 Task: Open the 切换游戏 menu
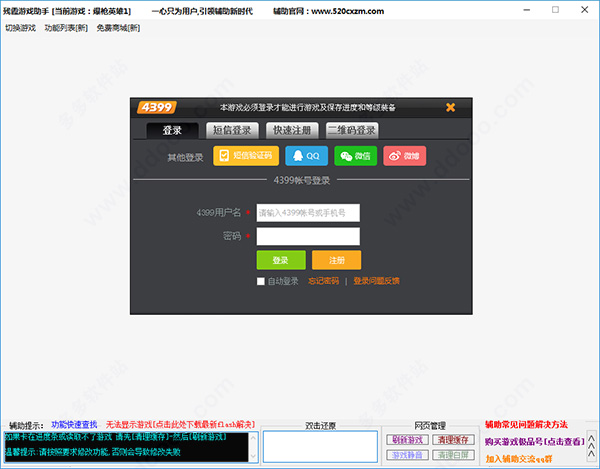[20, 28]
